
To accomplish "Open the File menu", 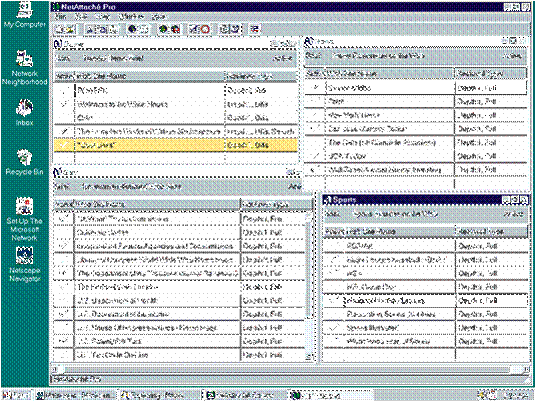I will pyautogui.click(x=61, y=16).
